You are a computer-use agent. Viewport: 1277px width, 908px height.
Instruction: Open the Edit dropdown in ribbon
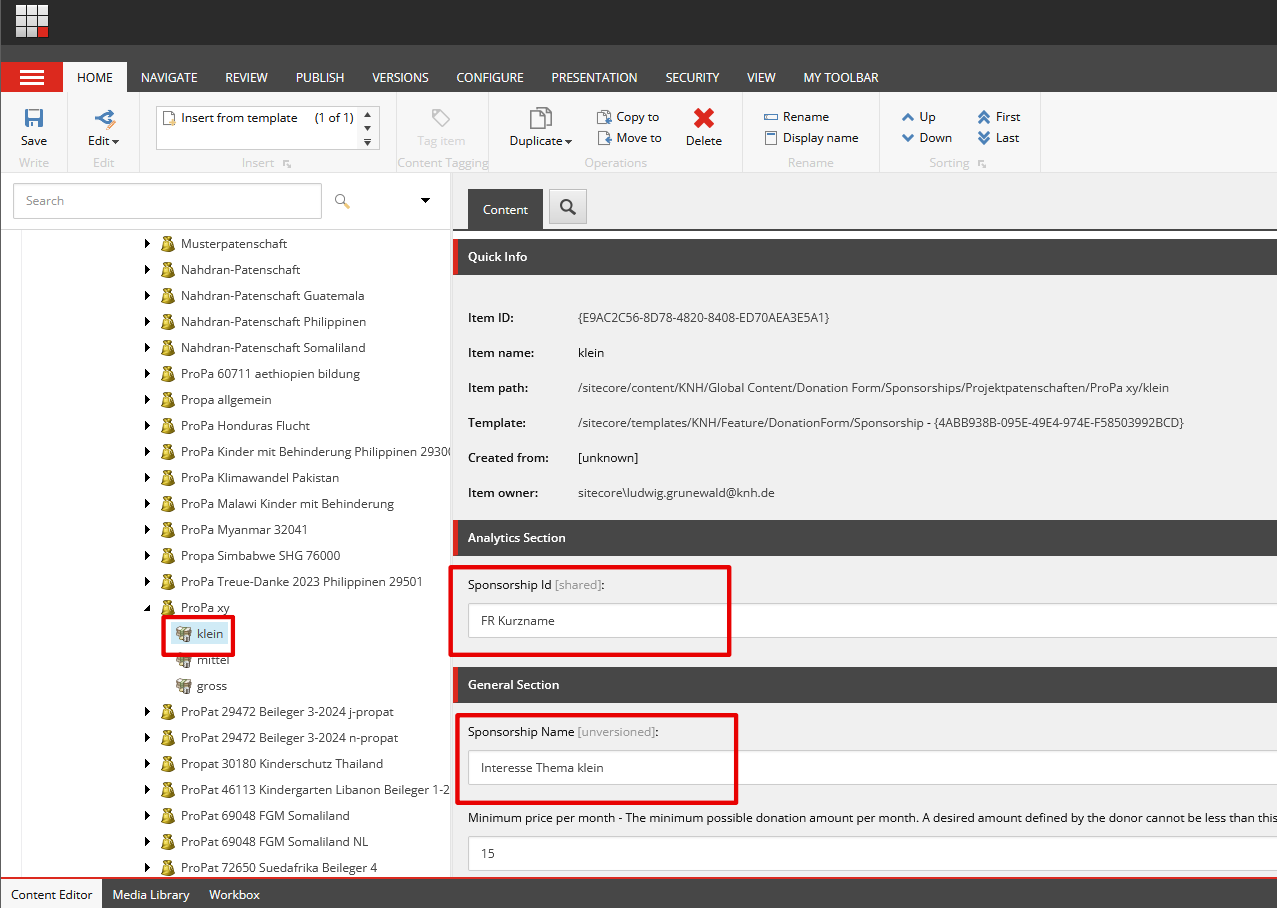pyautogui.click(x=103, y=128)
